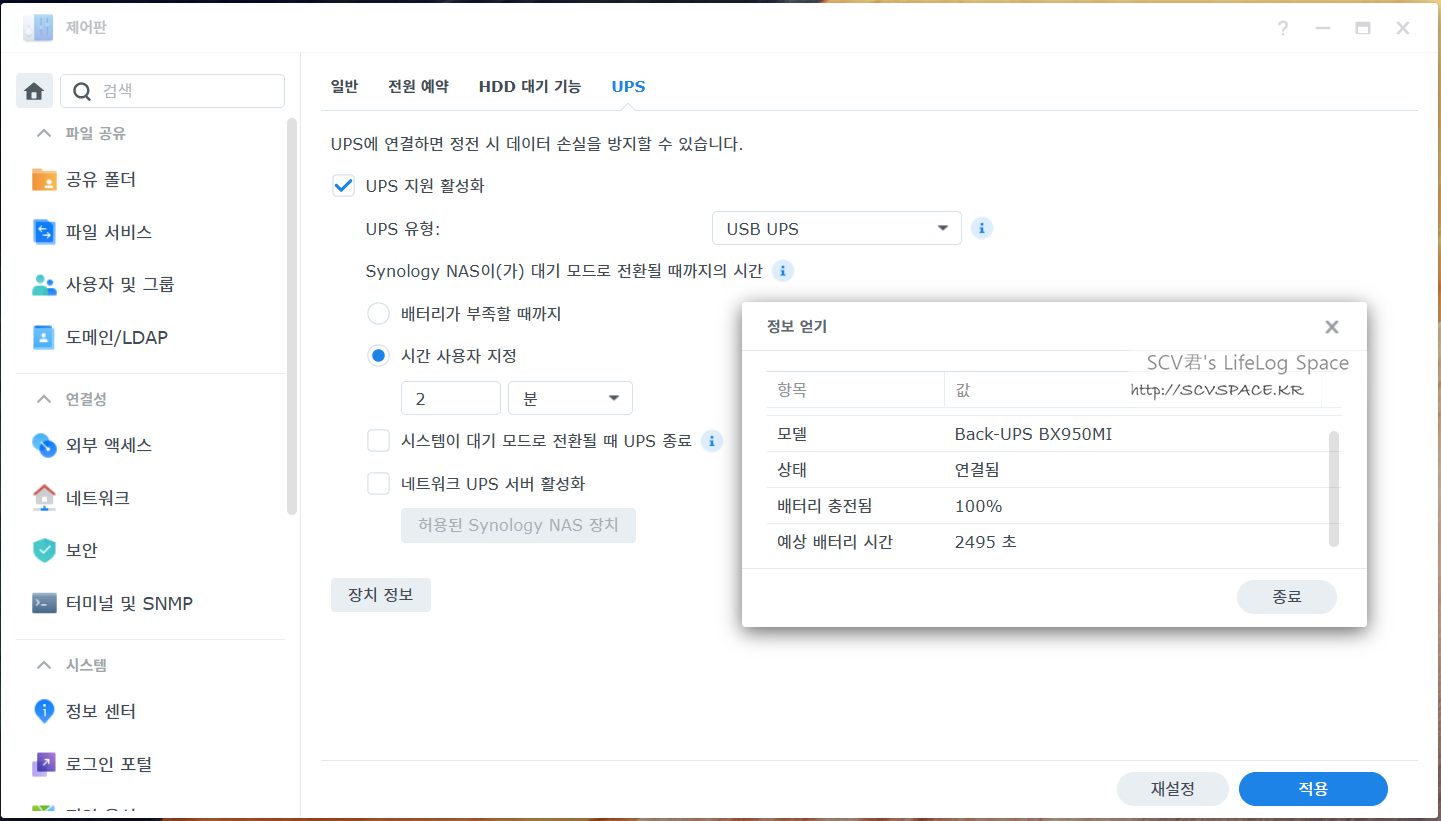Open the Shared Folder (공유 폴더) icon

(x=44, y=180)
